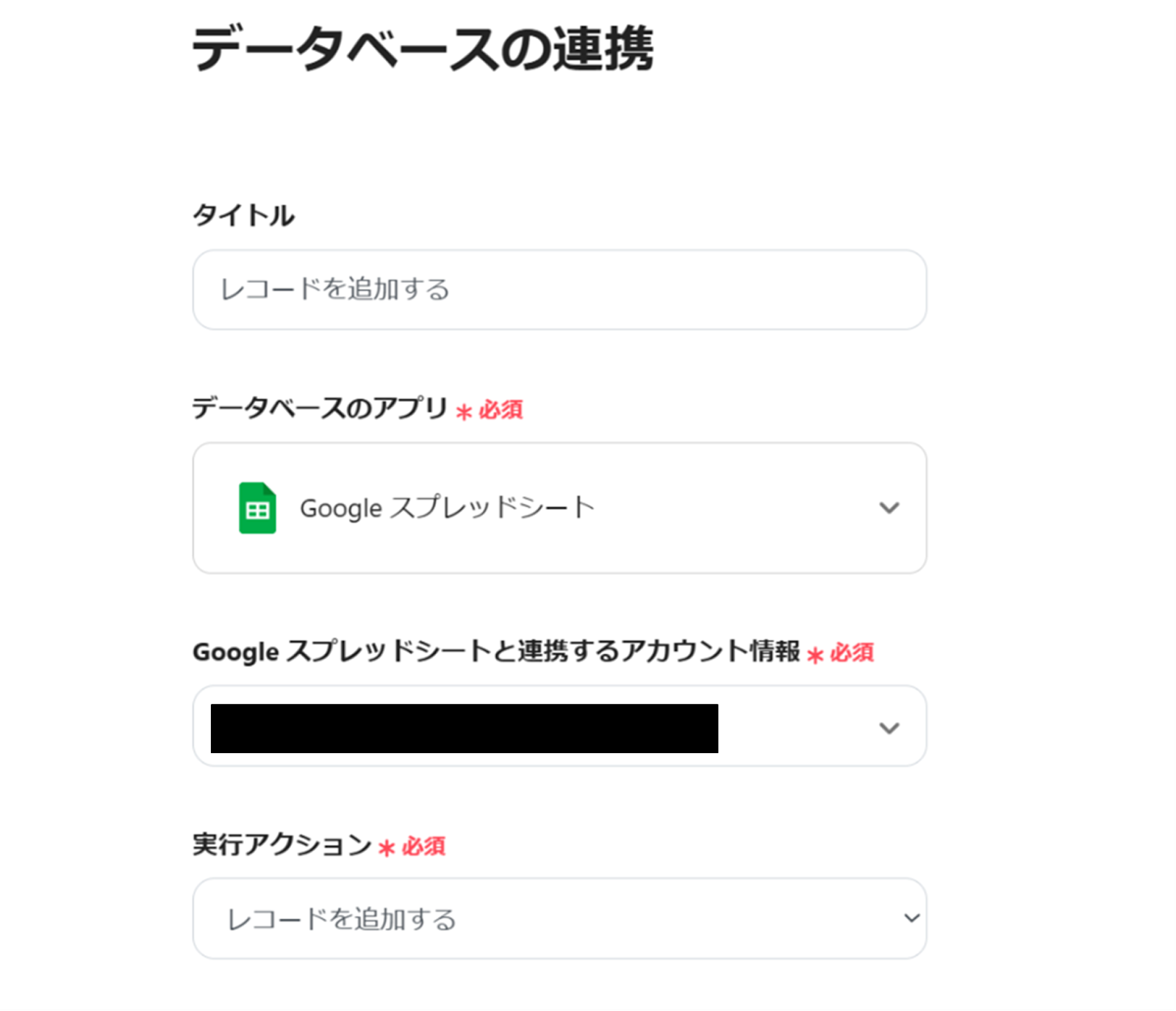The image size is (1176, 1011).
Task: Click the 実行アクション field label
Action: tap(282, 845)
